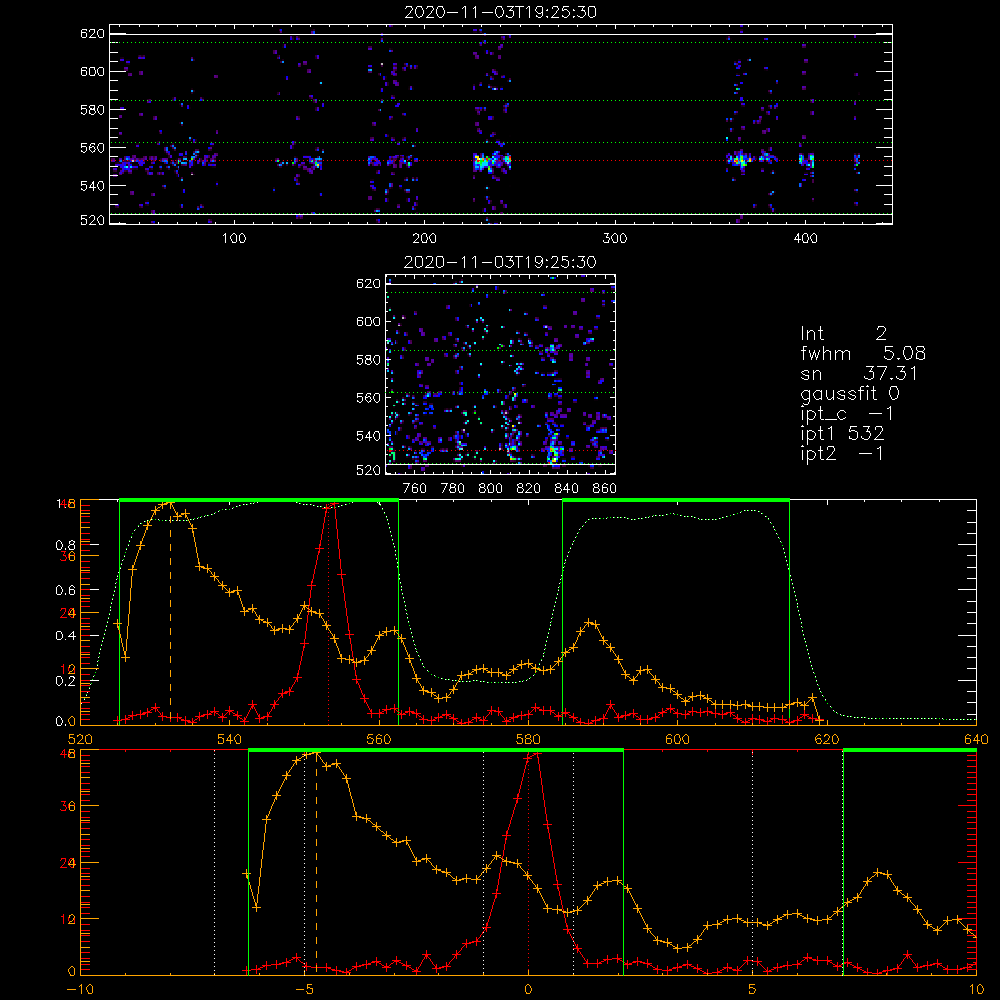Click the -10 x-axis label of the bottom plot

click(80, 989)
